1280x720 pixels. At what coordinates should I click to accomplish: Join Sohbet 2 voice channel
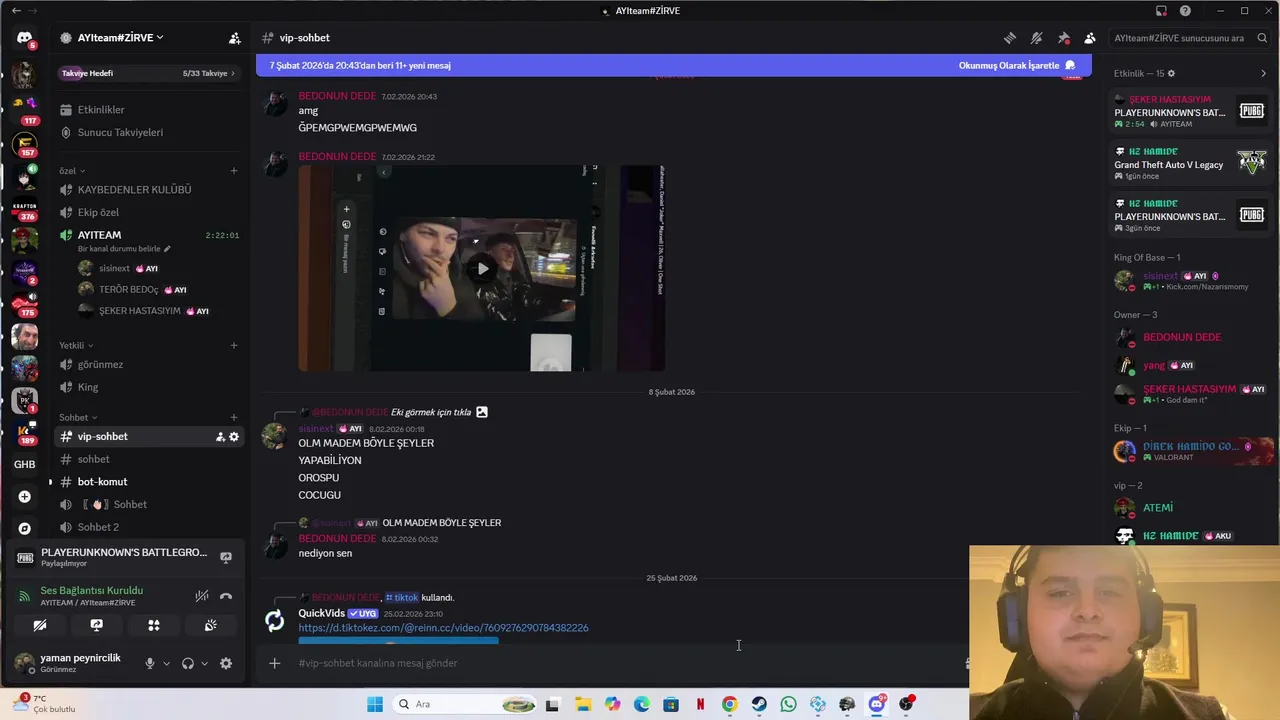(148, 527)
